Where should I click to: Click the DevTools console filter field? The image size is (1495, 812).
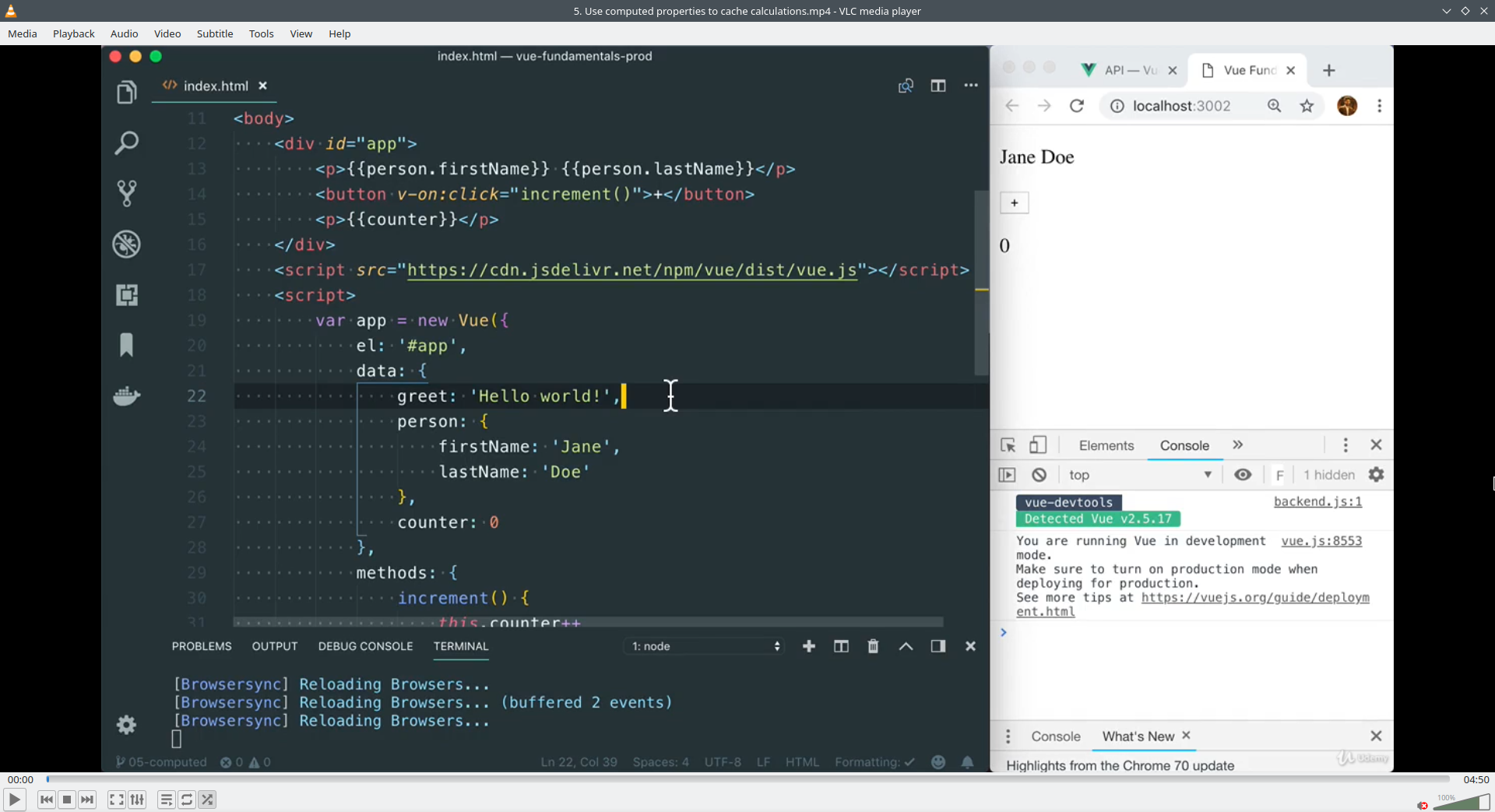click(1279, 475)
